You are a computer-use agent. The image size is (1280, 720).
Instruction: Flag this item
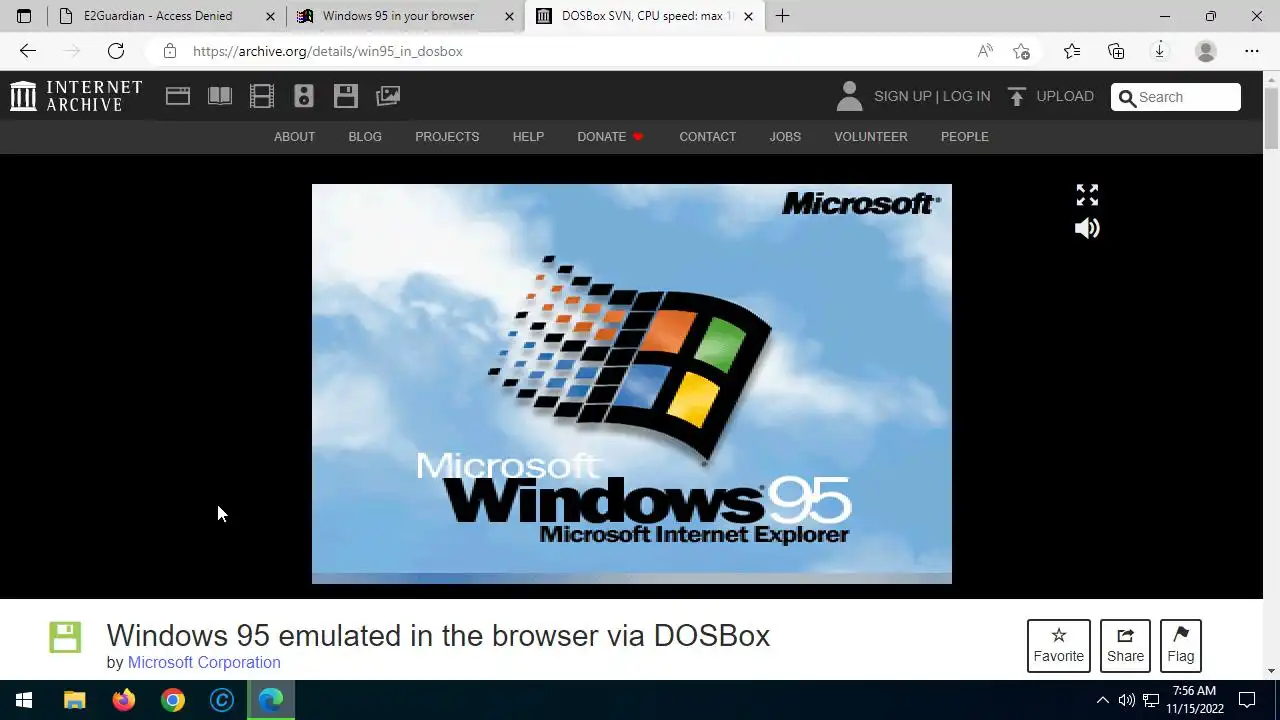click(1181, 646)
